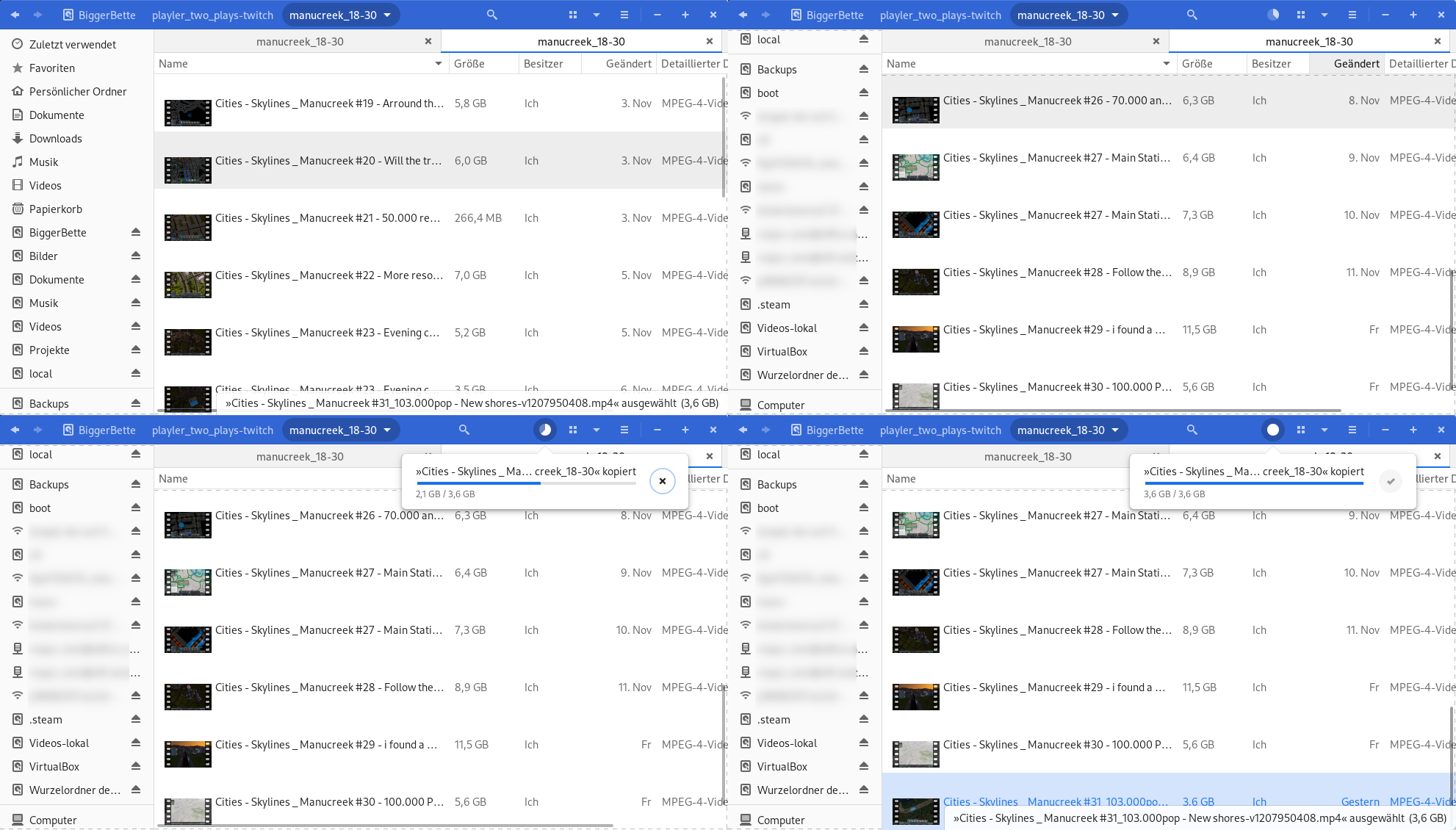Open the view options dropdown in the top-left window
Screen dimensions: 1456x830
click(597, 15)
